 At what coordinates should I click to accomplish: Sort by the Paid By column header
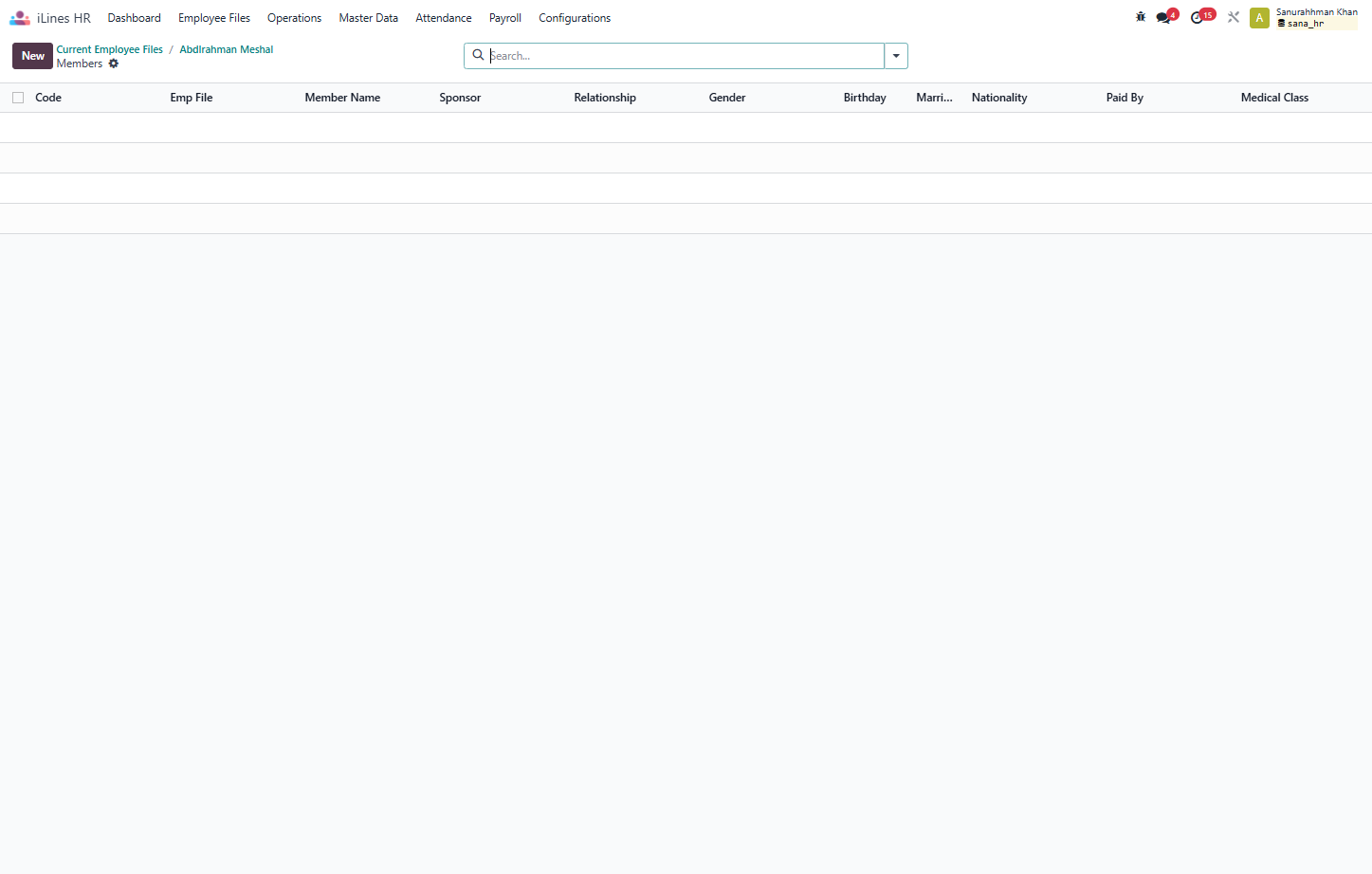pyautogui.click(x=1125, y=98)
